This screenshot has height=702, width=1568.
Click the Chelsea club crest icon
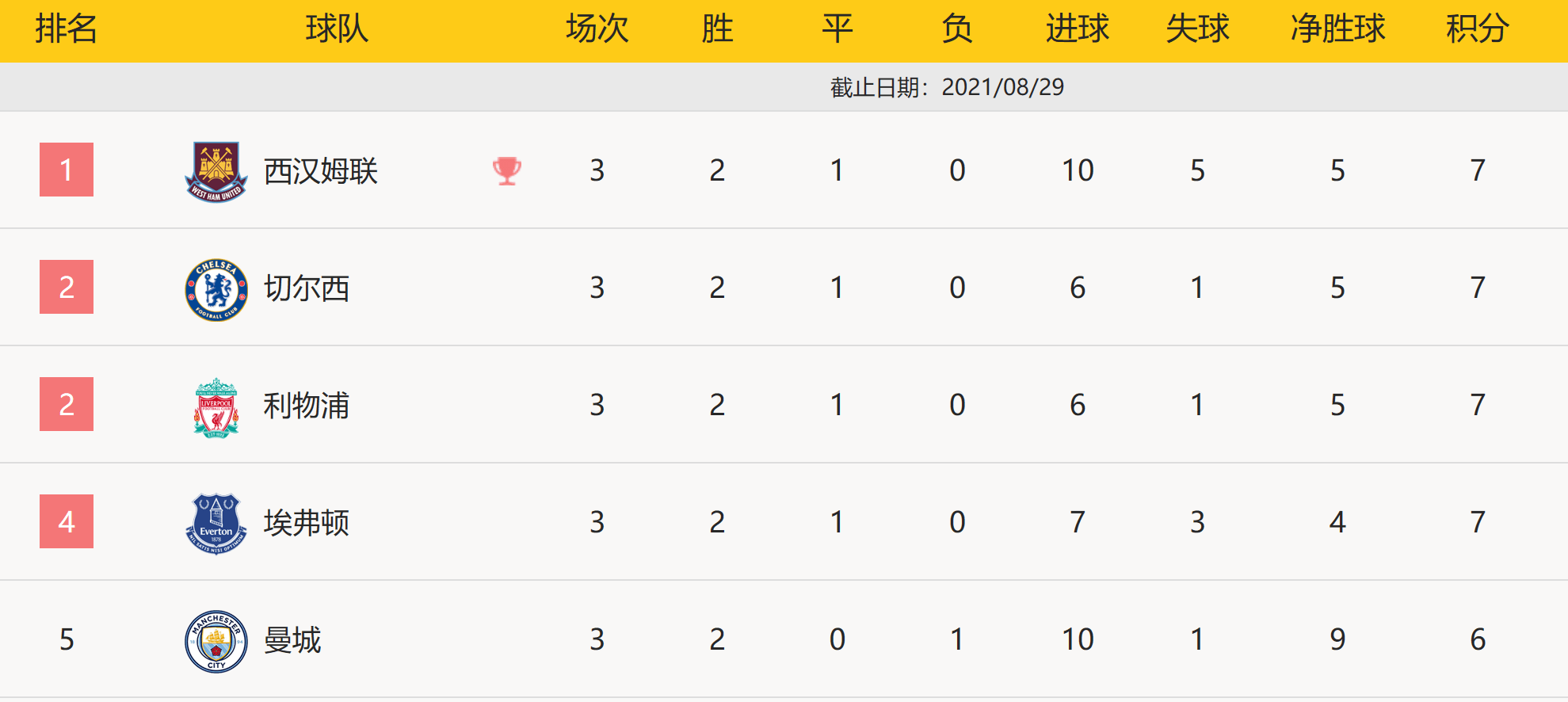click(216, 289)
